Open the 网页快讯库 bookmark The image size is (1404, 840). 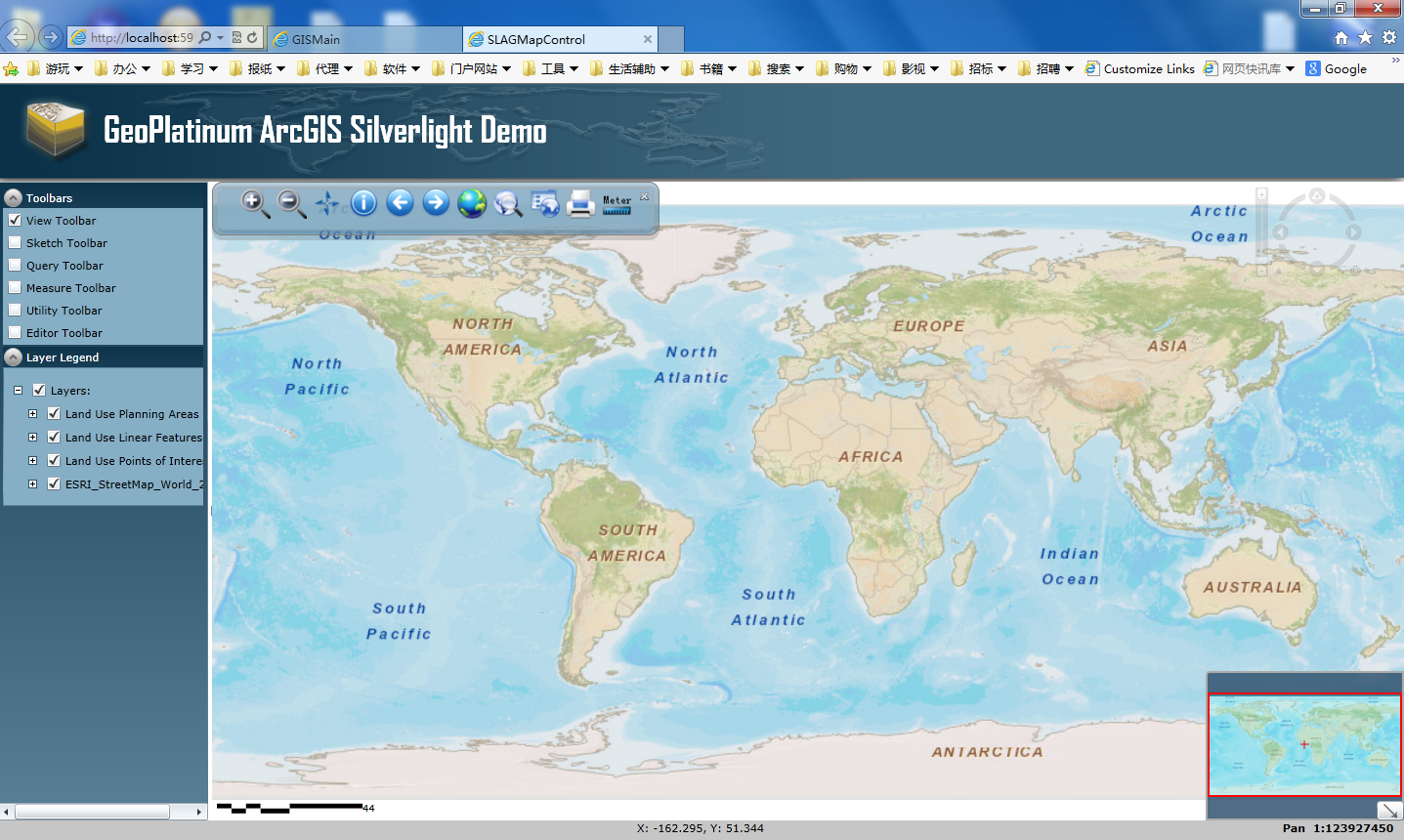1249,68
